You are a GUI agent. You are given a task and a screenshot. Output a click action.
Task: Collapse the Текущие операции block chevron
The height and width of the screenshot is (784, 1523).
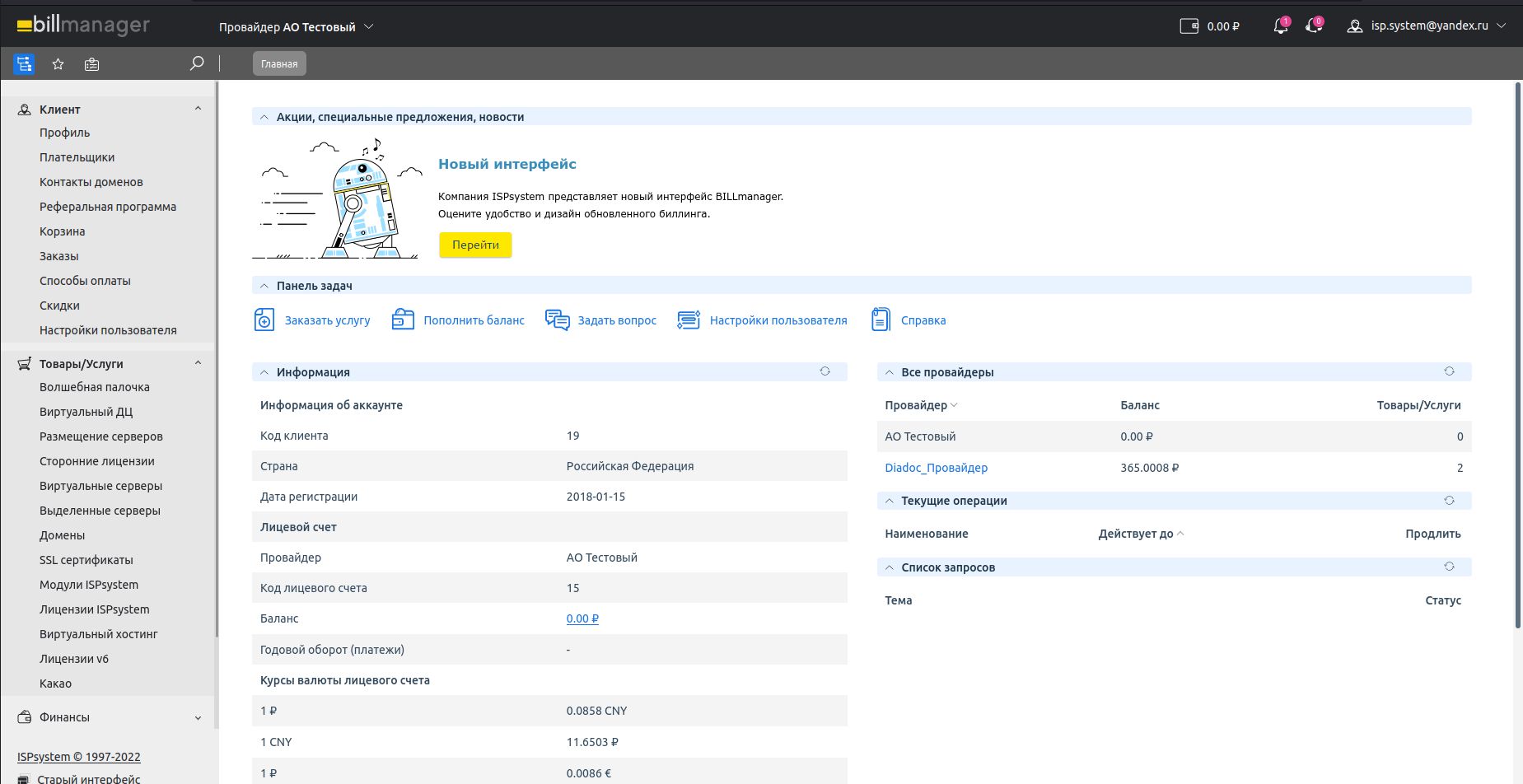point(890,502)
